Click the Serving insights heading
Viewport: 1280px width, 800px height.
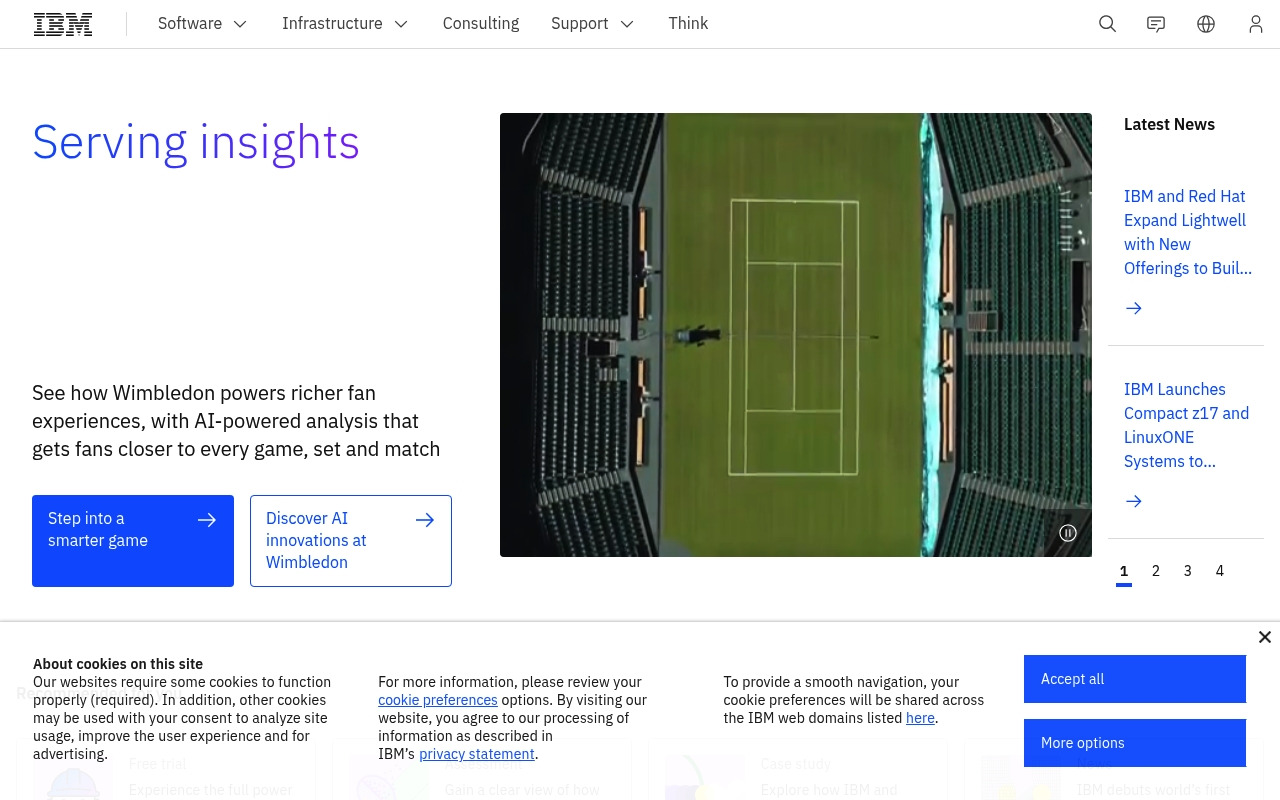pos(196,142)
